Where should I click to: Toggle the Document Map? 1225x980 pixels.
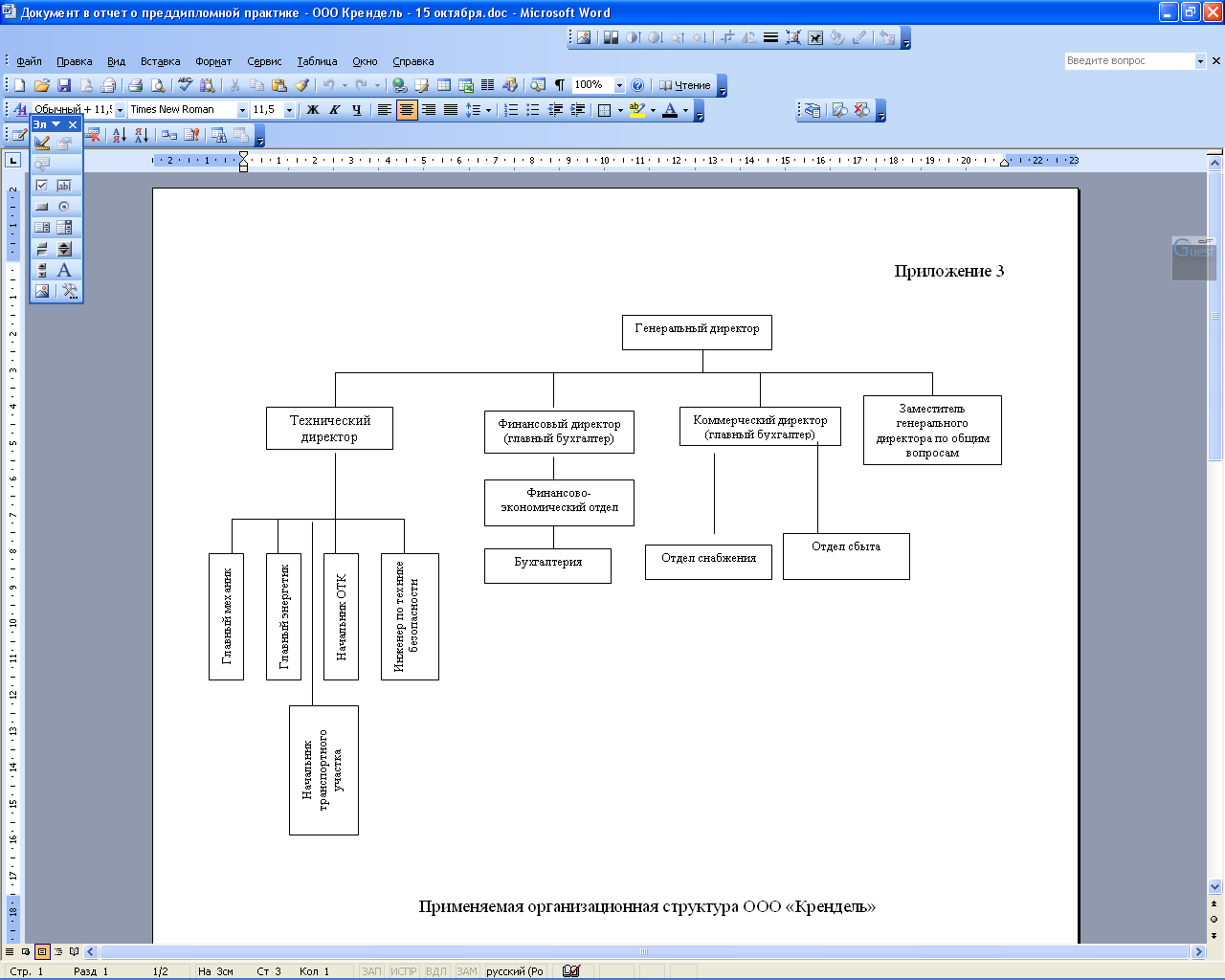click(x=538, y=85)
